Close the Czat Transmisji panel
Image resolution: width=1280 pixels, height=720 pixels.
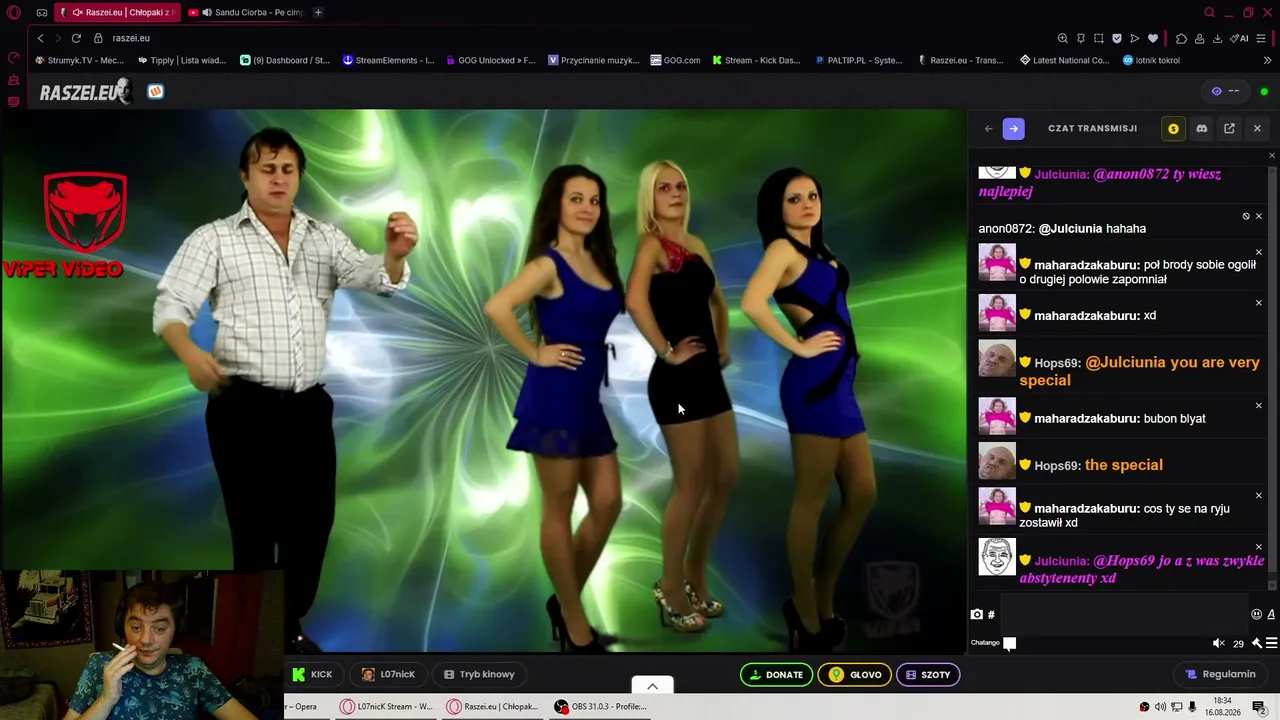point(1257,128)
